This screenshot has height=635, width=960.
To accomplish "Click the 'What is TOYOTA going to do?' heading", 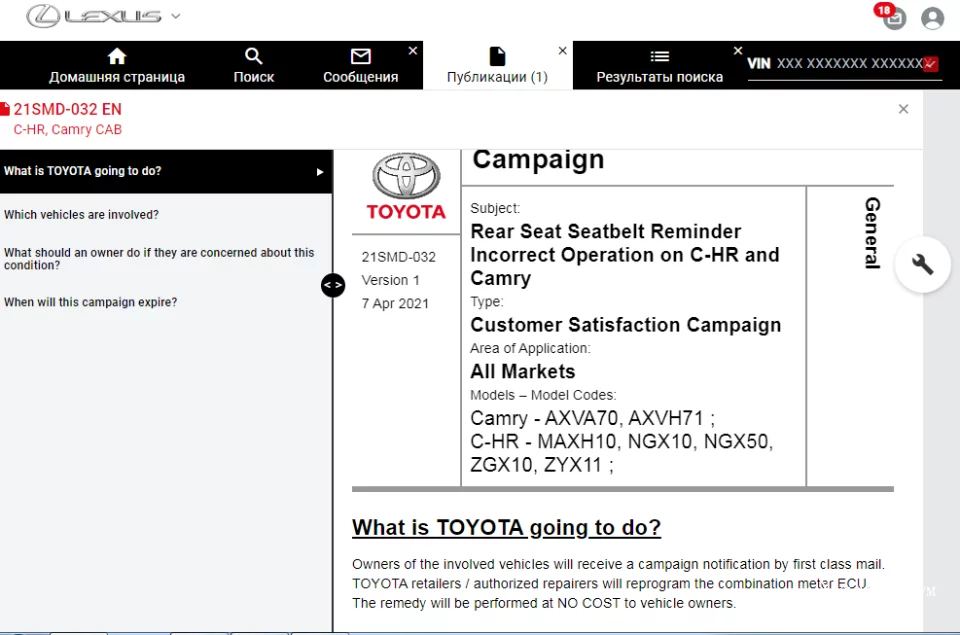I will click(506, 527).
